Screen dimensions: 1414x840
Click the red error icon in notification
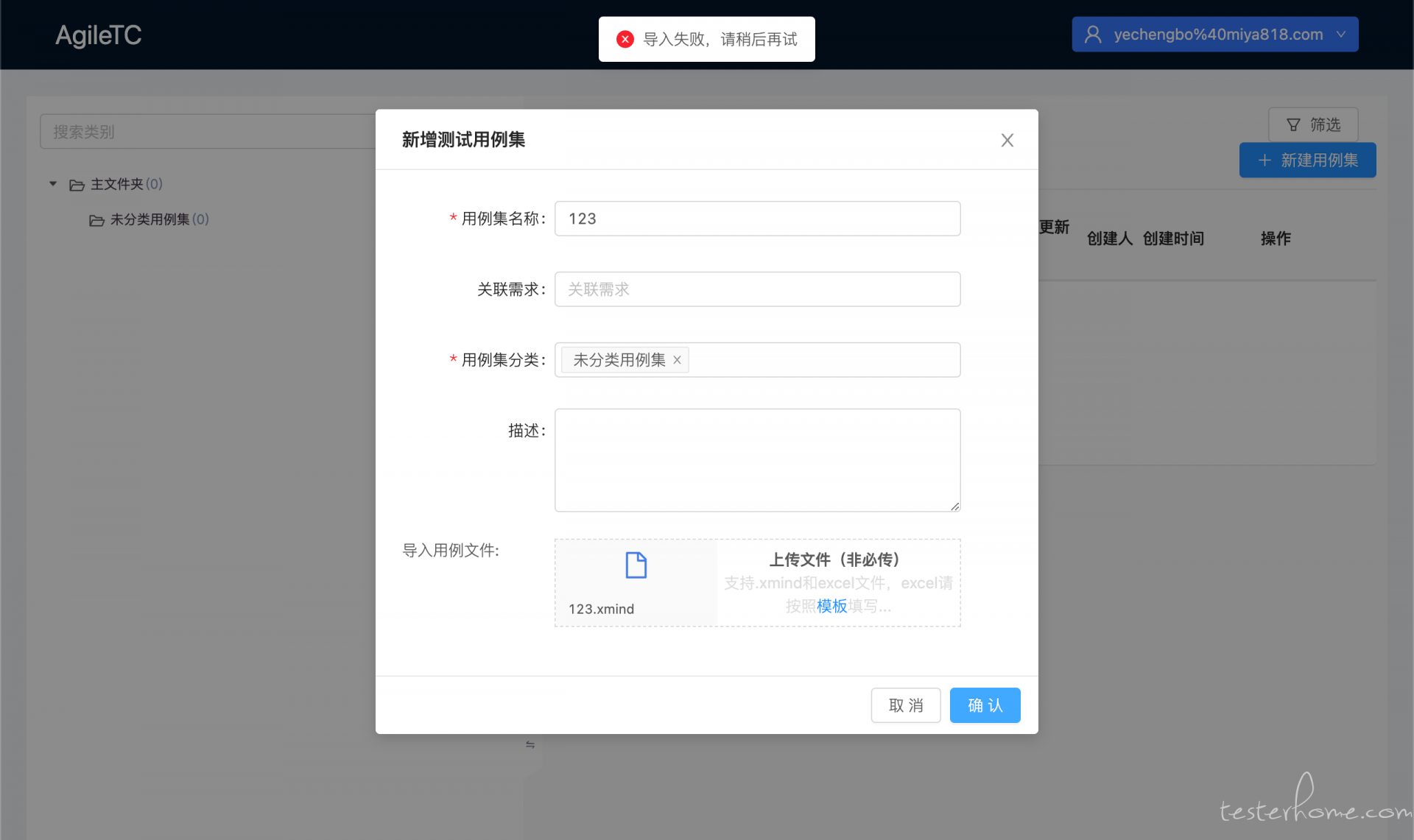(625, 39)
